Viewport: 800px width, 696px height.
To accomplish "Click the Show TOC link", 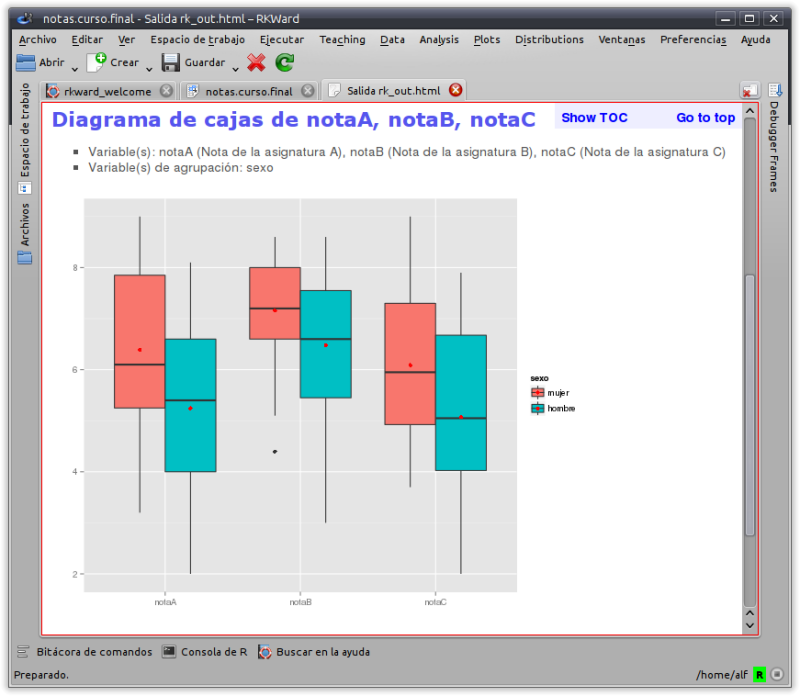I will coord(594,118).
